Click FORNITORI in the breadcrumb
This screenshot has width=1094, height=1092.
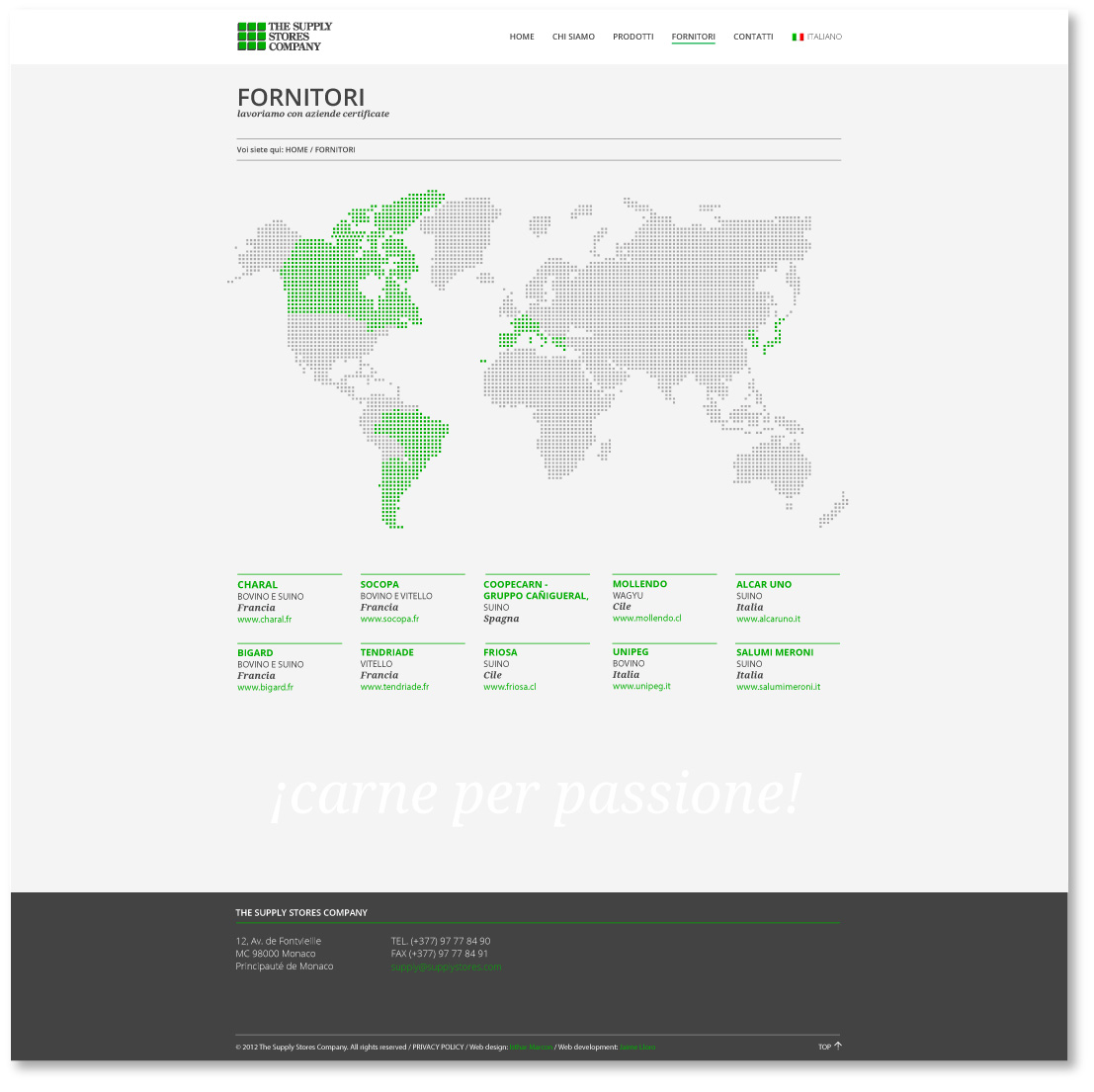point(335,150)
